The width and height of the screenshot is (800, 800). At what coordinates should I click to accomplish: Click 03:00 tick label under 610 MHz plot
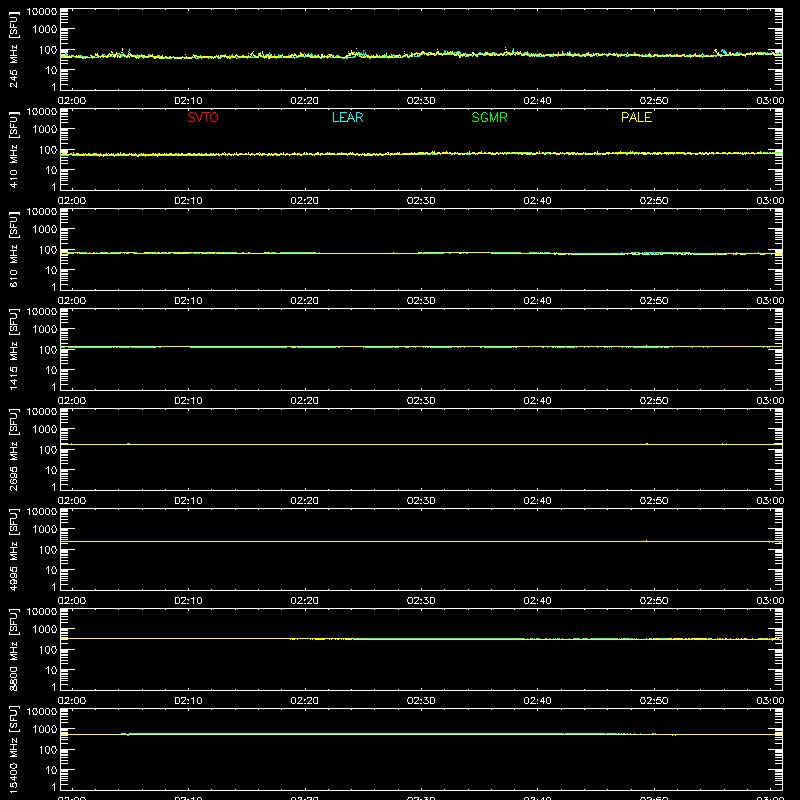tap(770, 301)
